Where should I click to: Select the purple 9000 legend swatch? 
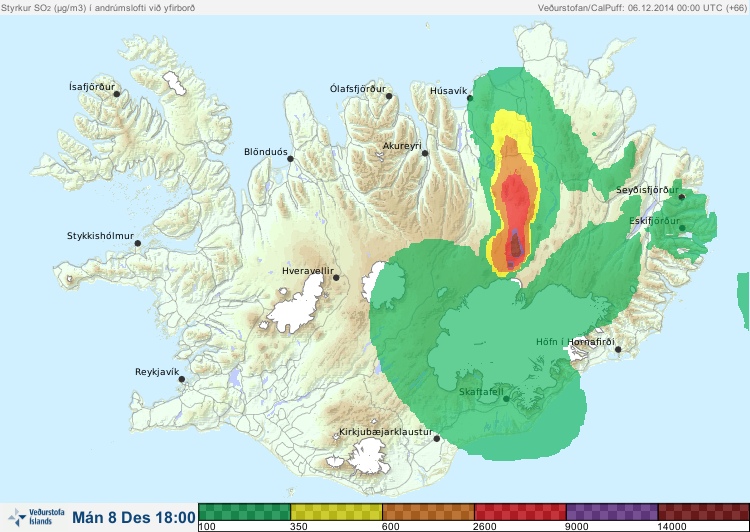612,512
